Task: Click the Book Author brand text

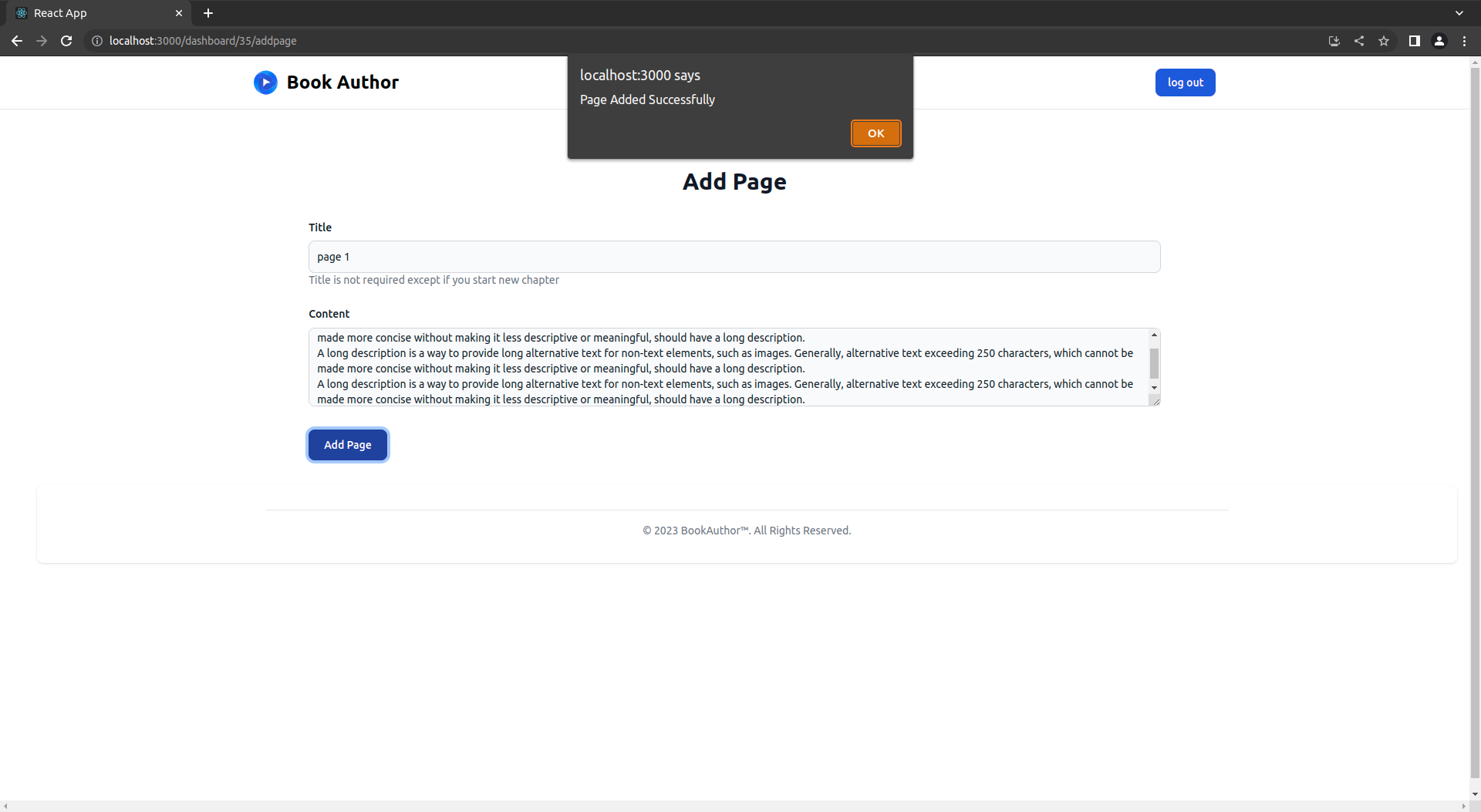Action: point(342,83)
